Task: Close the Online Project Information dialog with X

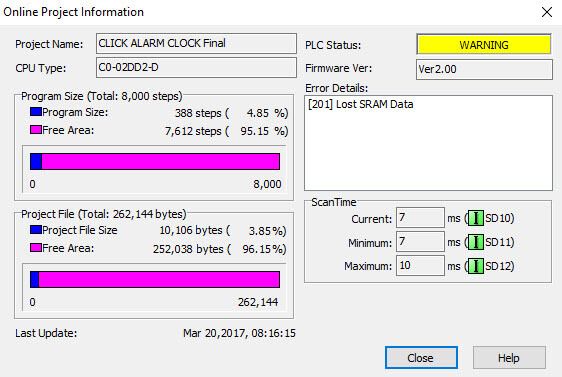Action: [x=547, y=12]
